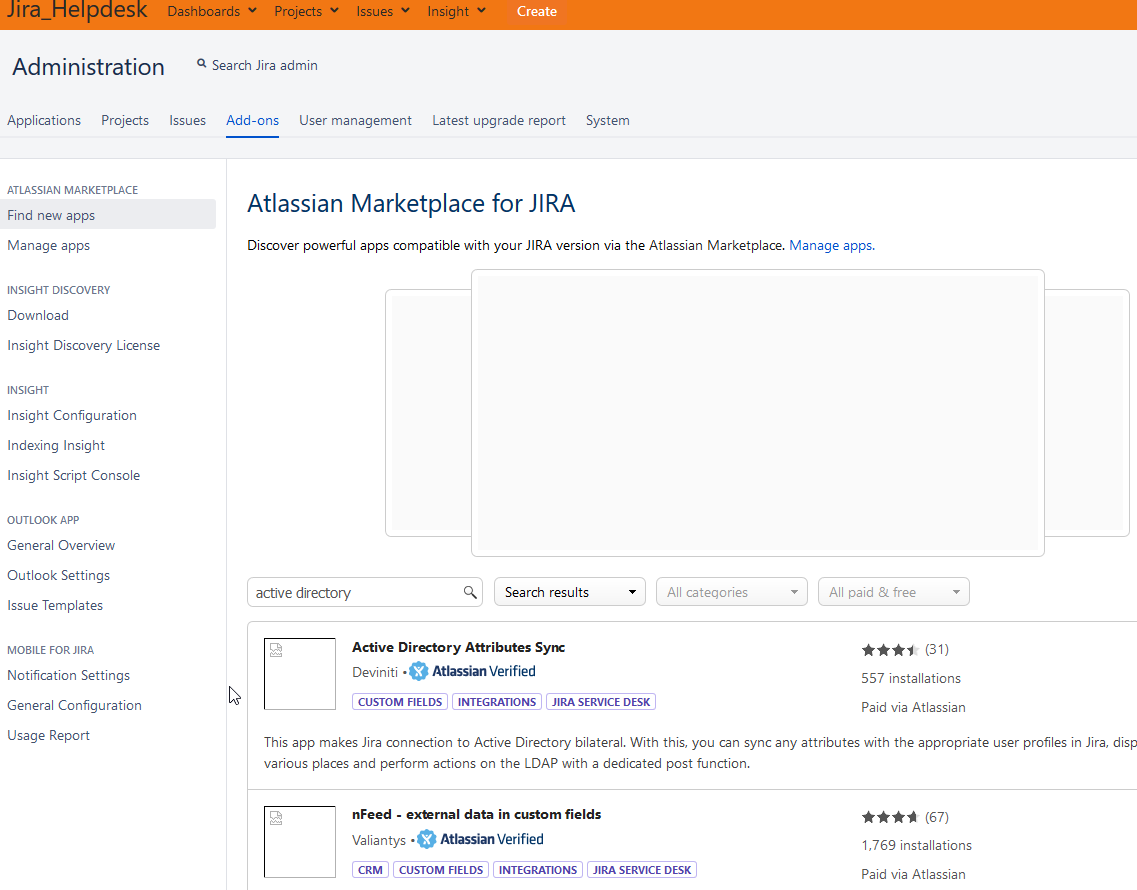1137x890 pixels.
Task: Select the Add-ons tab
Action: (252, 120)
